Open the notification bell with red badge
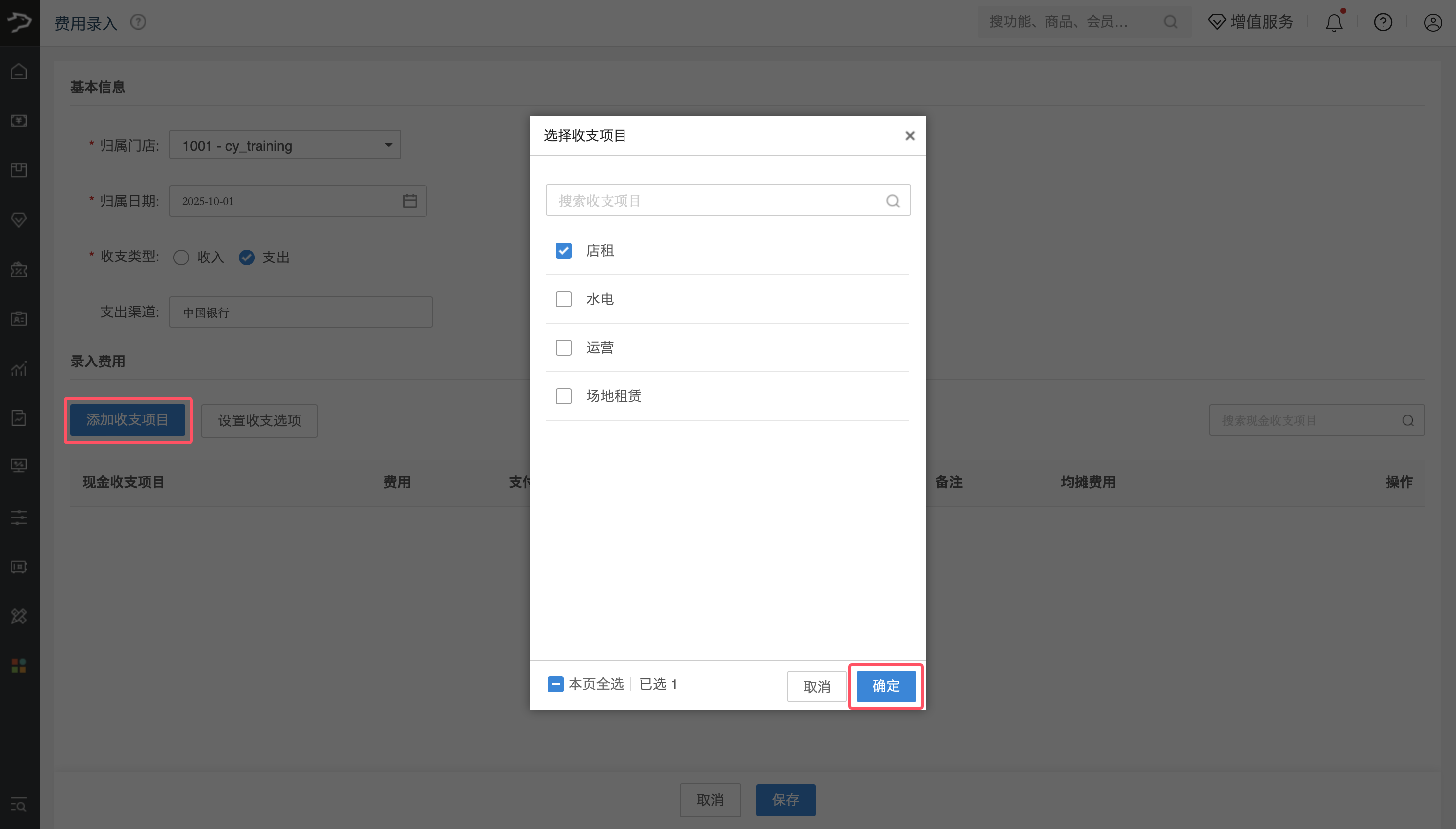The image size is (1456, 829). (1334, 22)
